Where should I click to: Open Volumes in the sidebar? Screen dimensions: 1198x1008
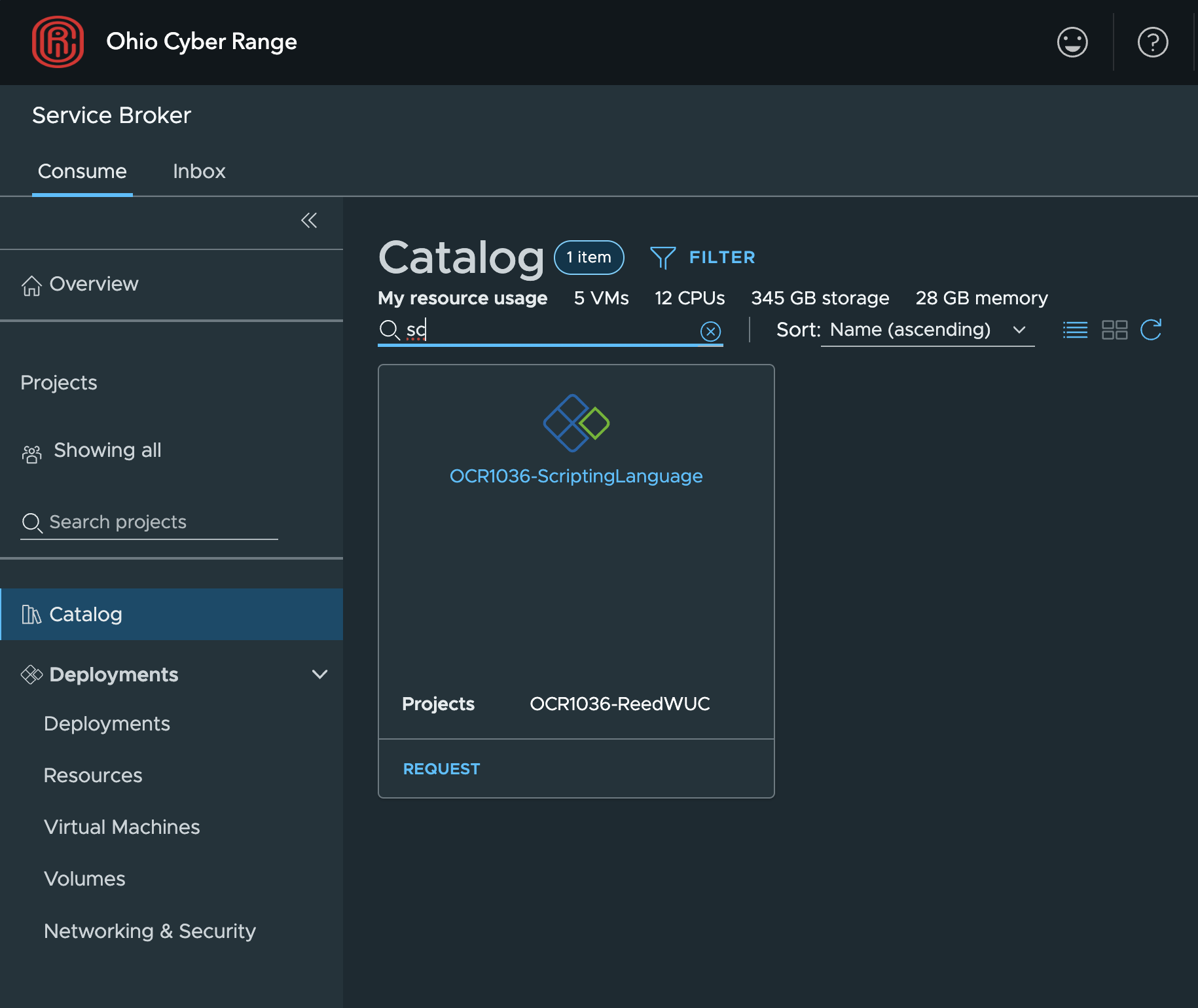point(84,879)
